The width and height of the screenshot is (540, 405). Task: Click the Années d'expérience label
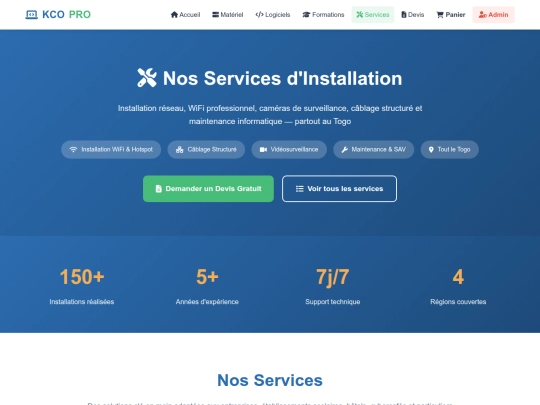coord(207,302)
